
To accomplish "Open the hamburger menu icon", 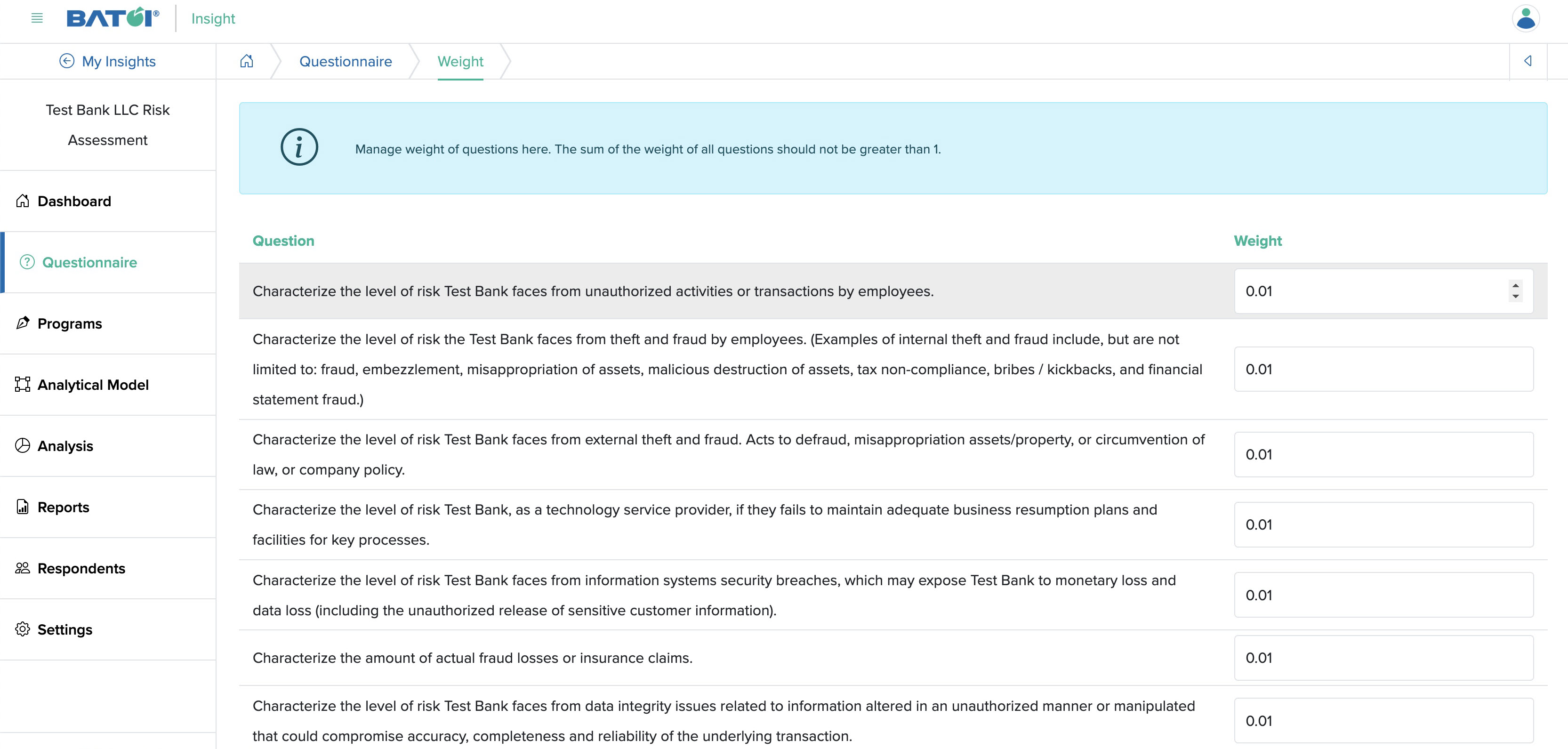I will pyautogui.click(x=37, y=18).
